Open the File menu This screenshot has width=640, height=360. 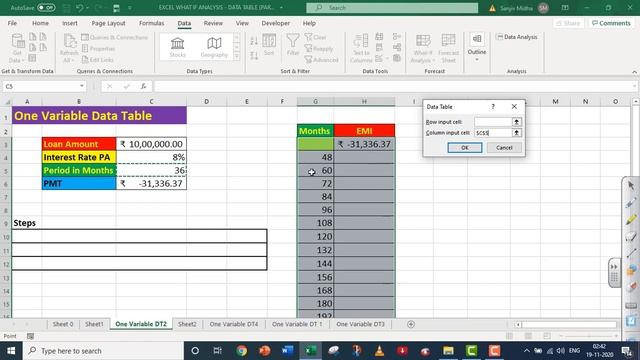(12, 23)
